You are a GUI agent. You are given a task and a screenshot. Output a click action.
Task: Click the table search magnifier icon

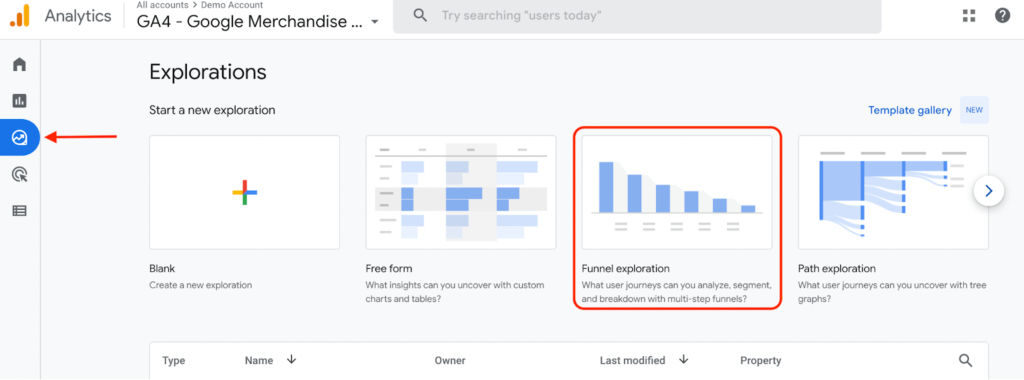(965, 360)
